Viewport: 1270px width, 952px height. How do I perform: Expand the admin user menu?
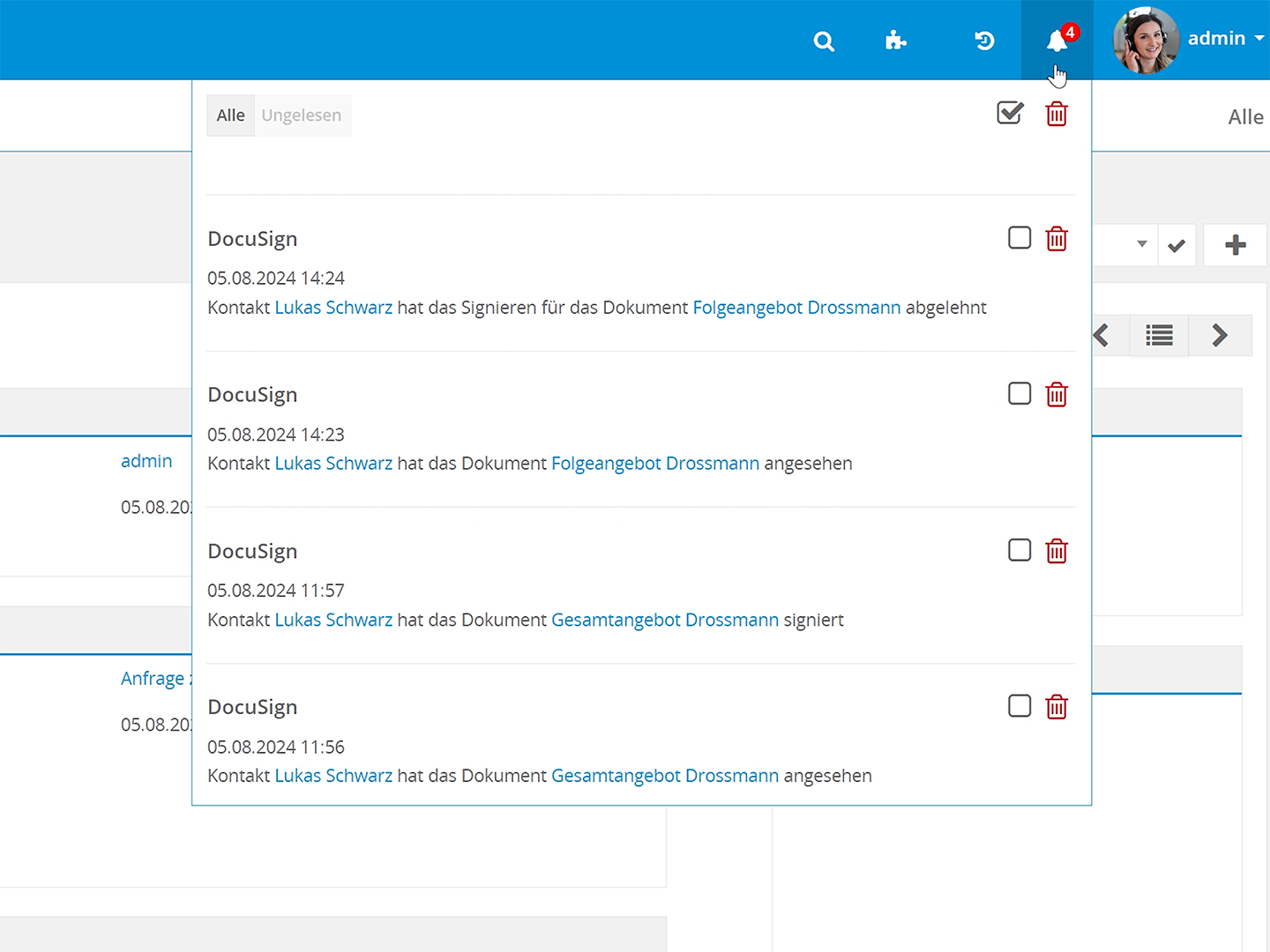coord(1225,39)
